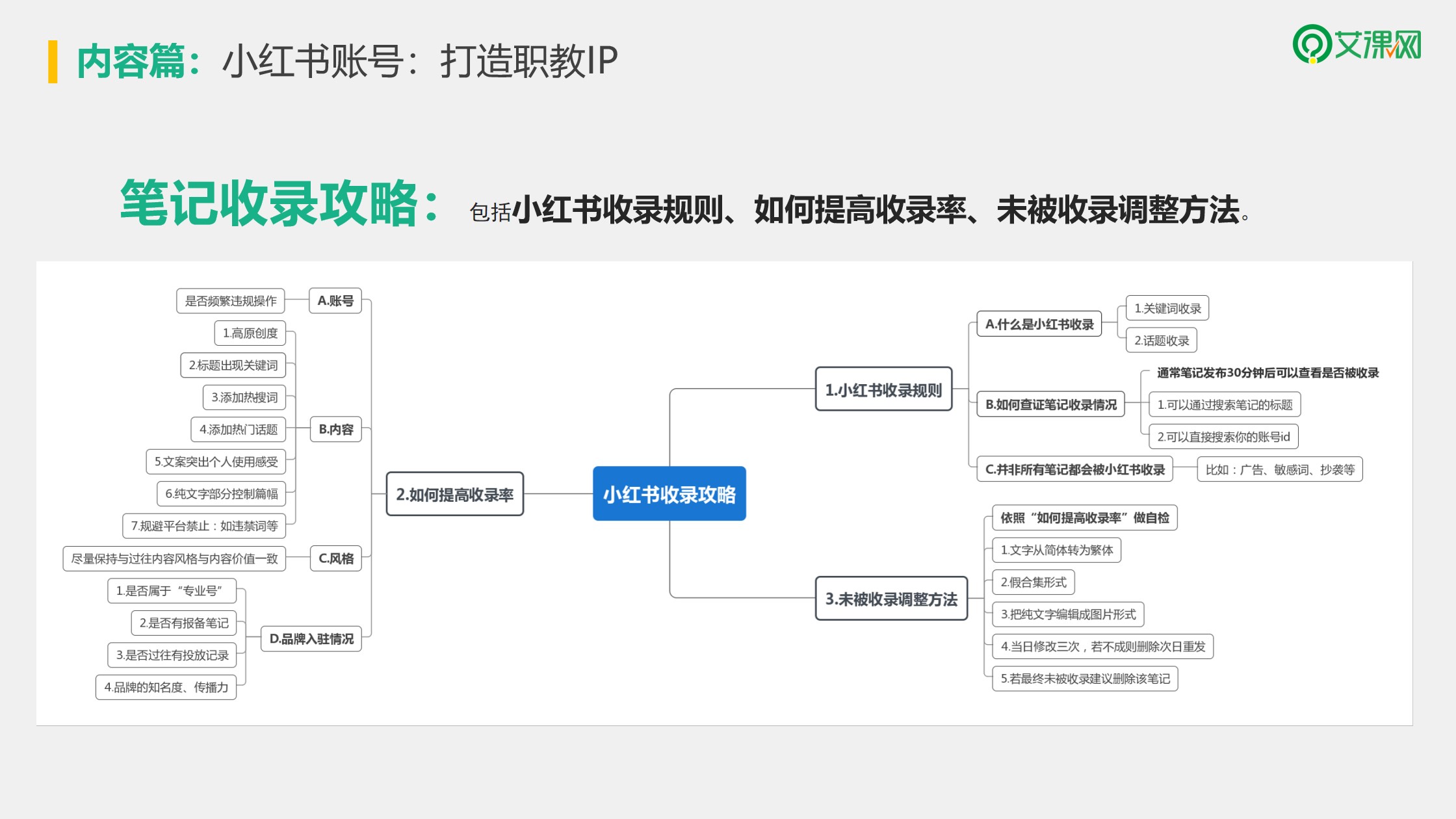Click node C.并非所有笔记都会被小红书收录

(x=1075, y=469)
